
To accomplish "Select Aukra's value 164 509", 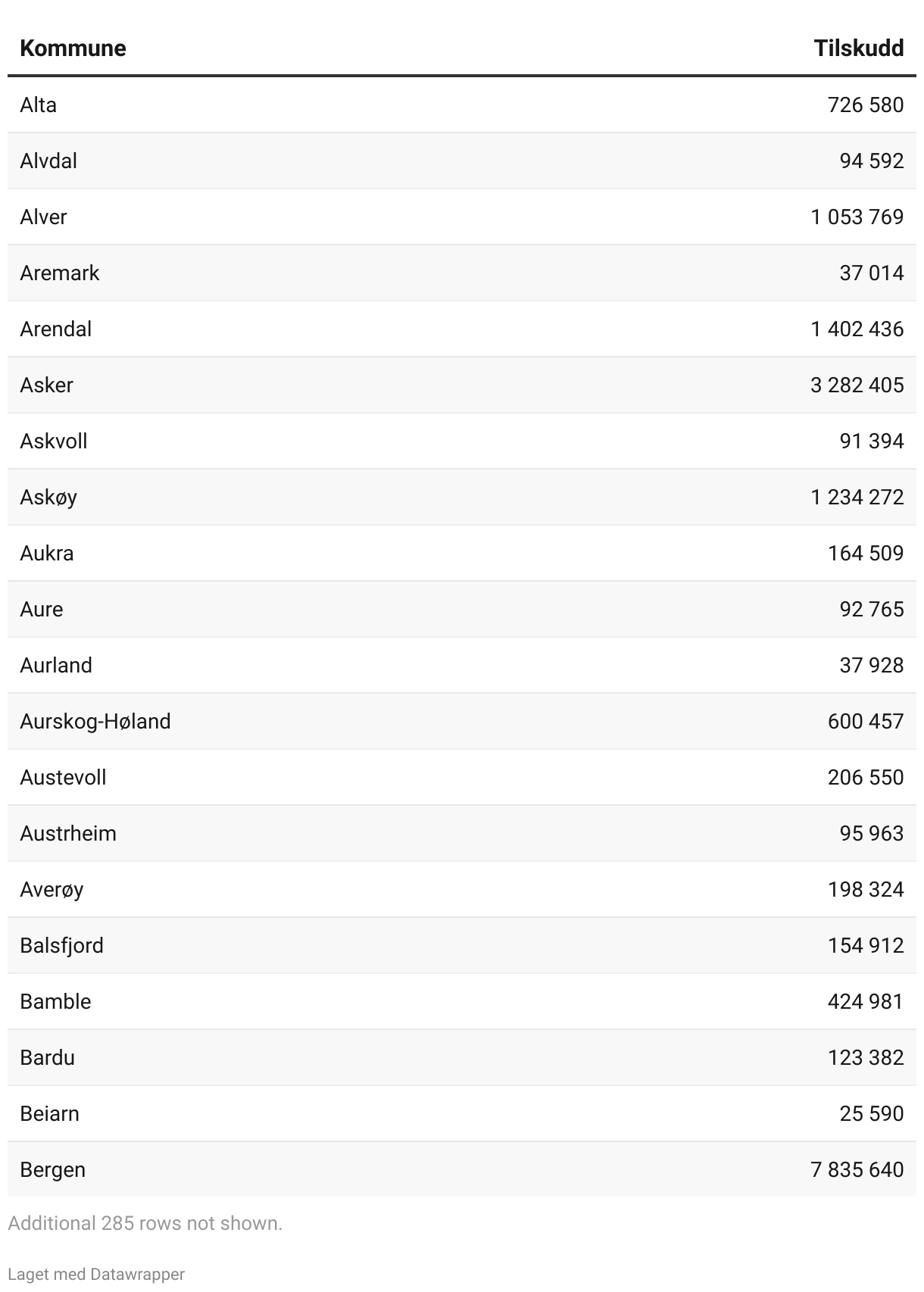I will 865,553.
